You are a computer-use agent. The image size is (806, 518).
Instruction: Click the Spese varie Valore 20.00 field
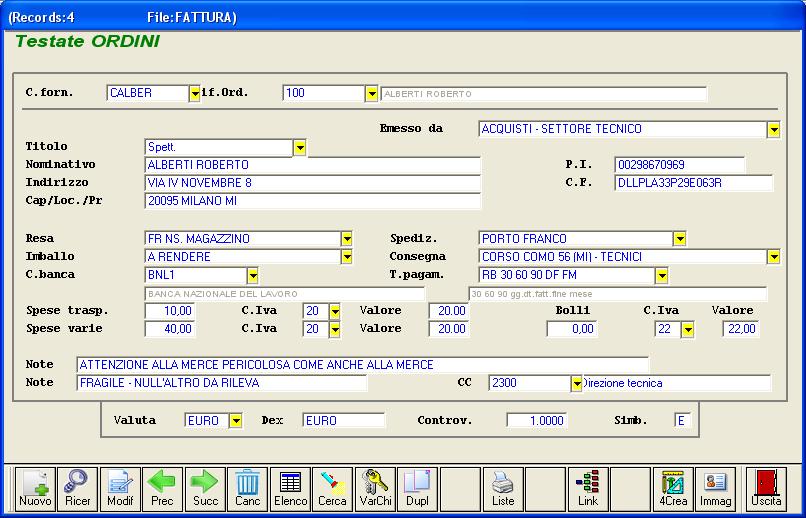[449, 329]
